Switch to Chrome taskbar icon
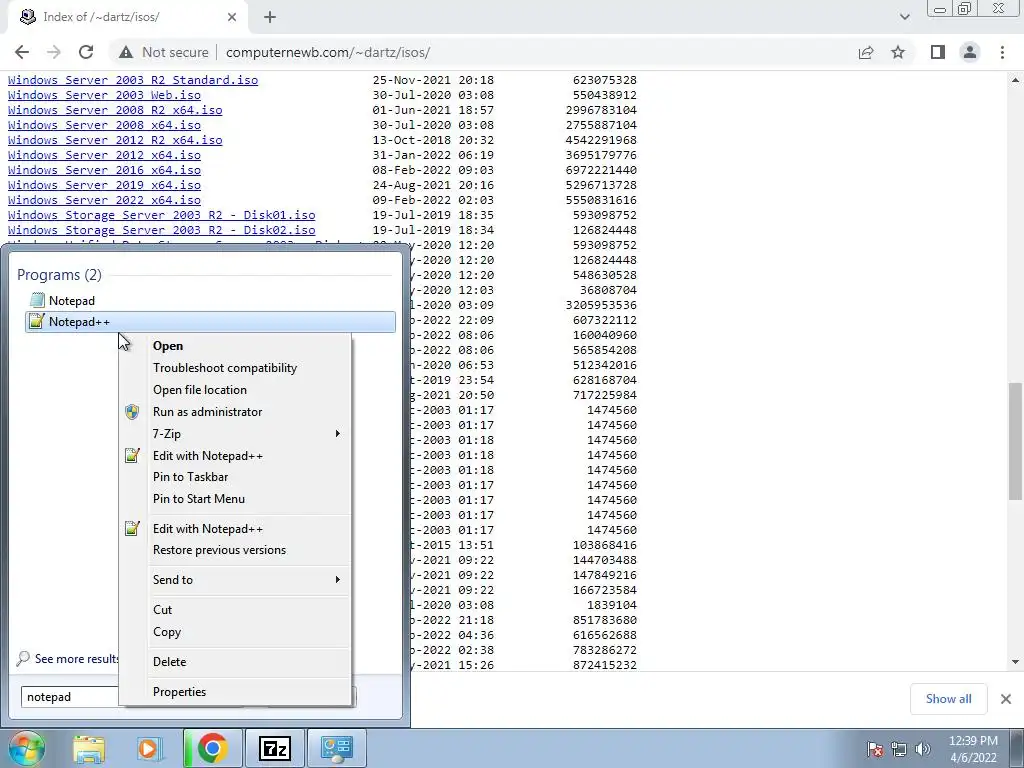1024x768 pixels. click(212, 748)
